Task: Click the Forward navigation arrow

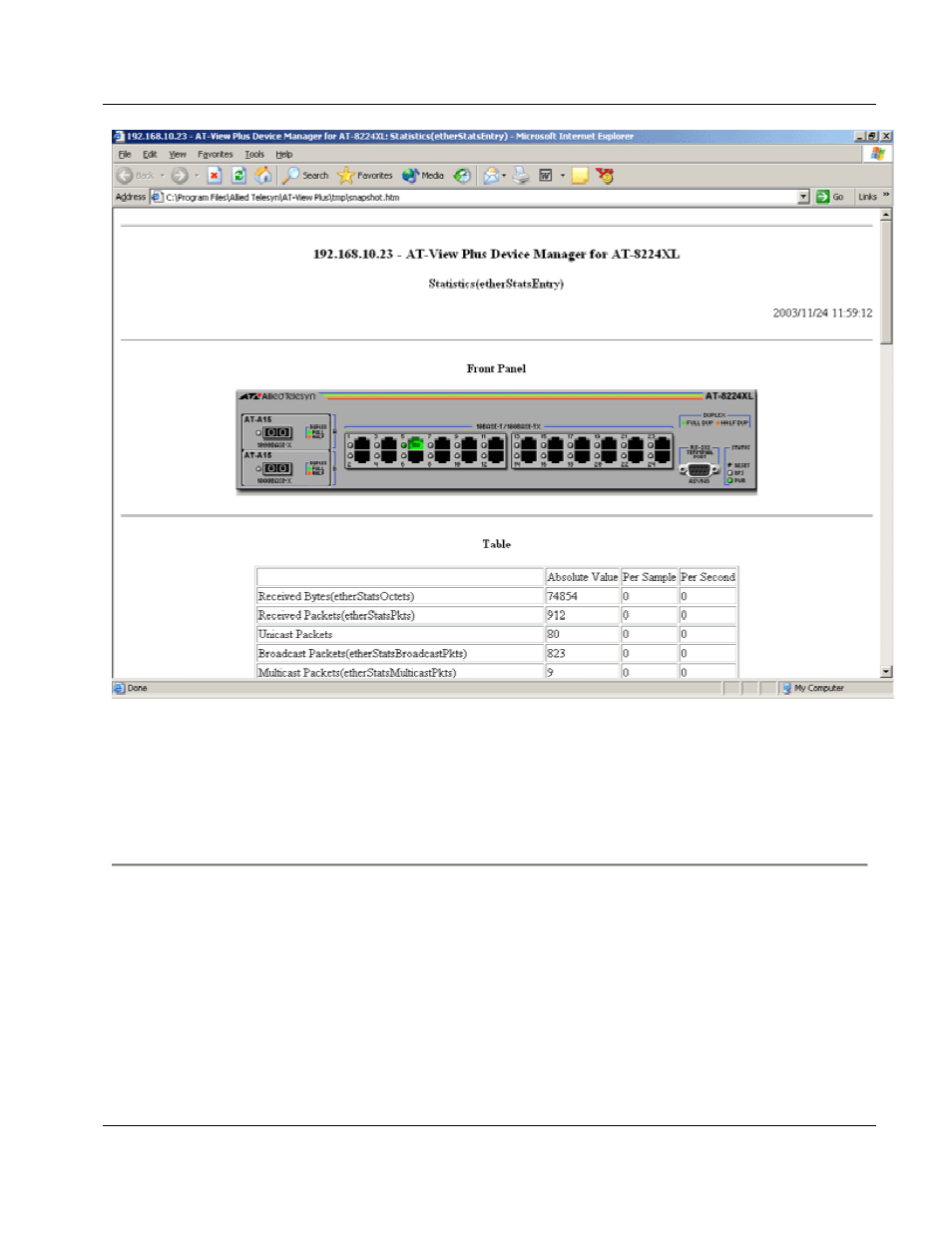Action: pyautogui.click(x=180, y=176)
